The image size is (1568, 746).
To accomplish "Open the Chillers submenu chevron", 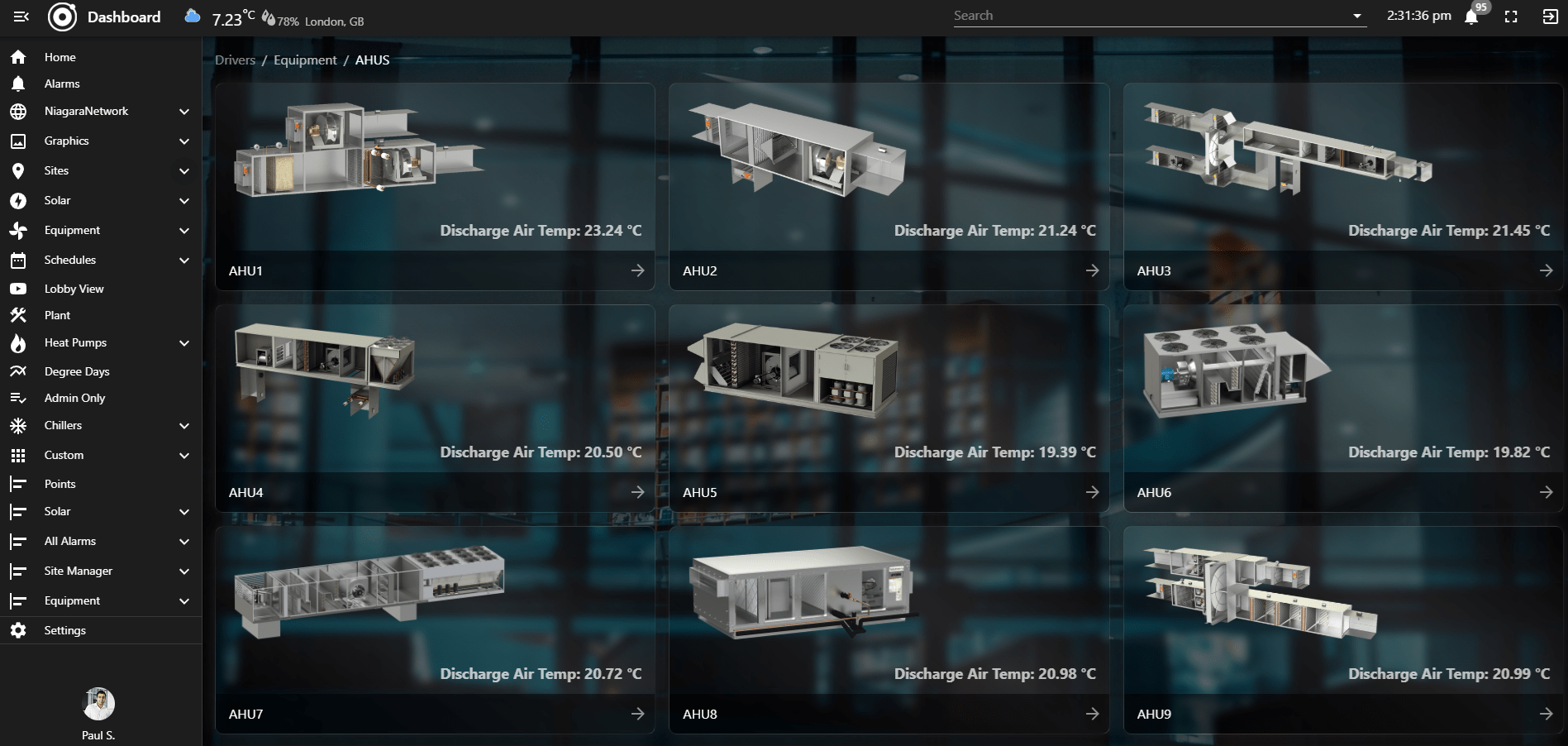I will [x=183, y=425].
